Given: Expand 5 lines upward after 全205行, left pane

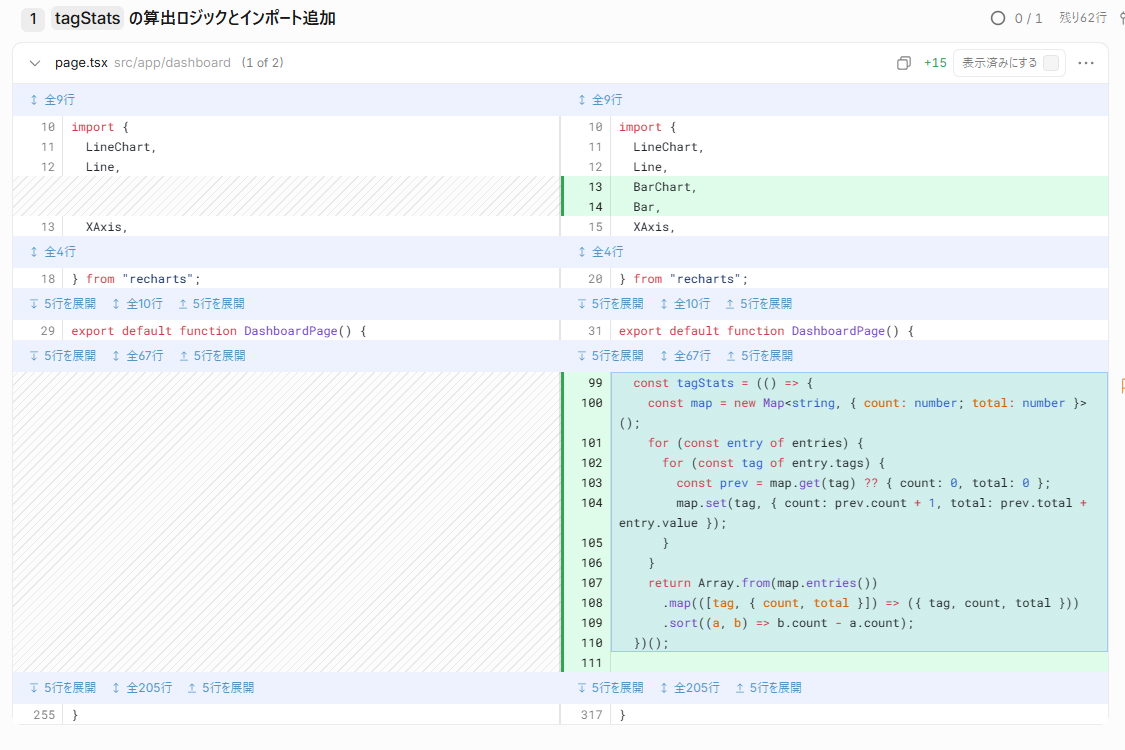Looking at the screenshot, I should coord(220,688).
